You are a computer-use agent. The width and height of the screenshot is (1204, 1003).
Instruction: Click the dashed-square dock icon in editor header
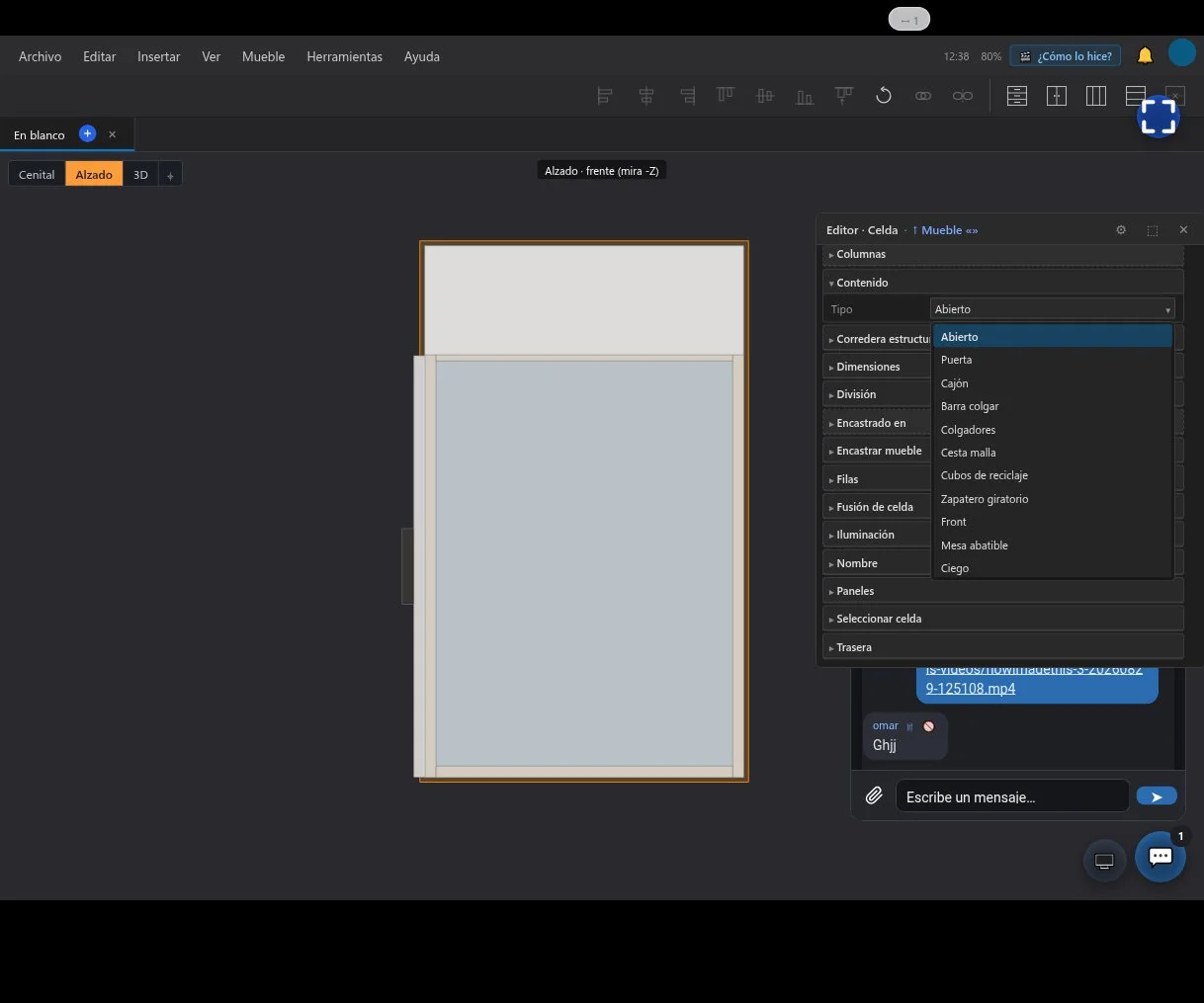(1153, 230)
